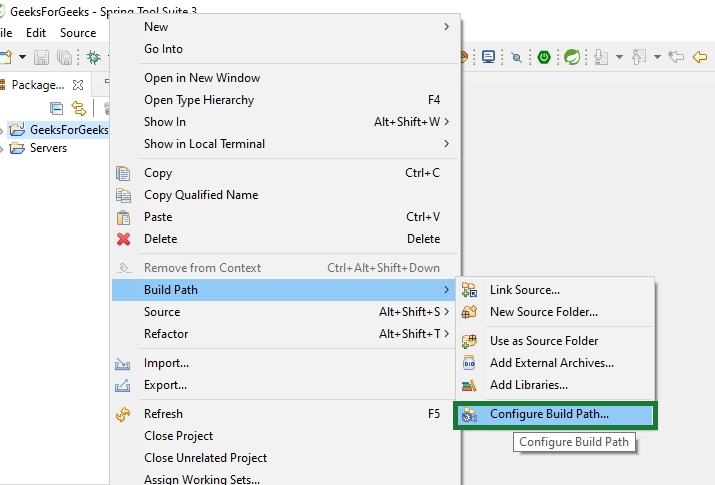
Task: Choose Open Type Hierarchy
Action: point(286,100)
